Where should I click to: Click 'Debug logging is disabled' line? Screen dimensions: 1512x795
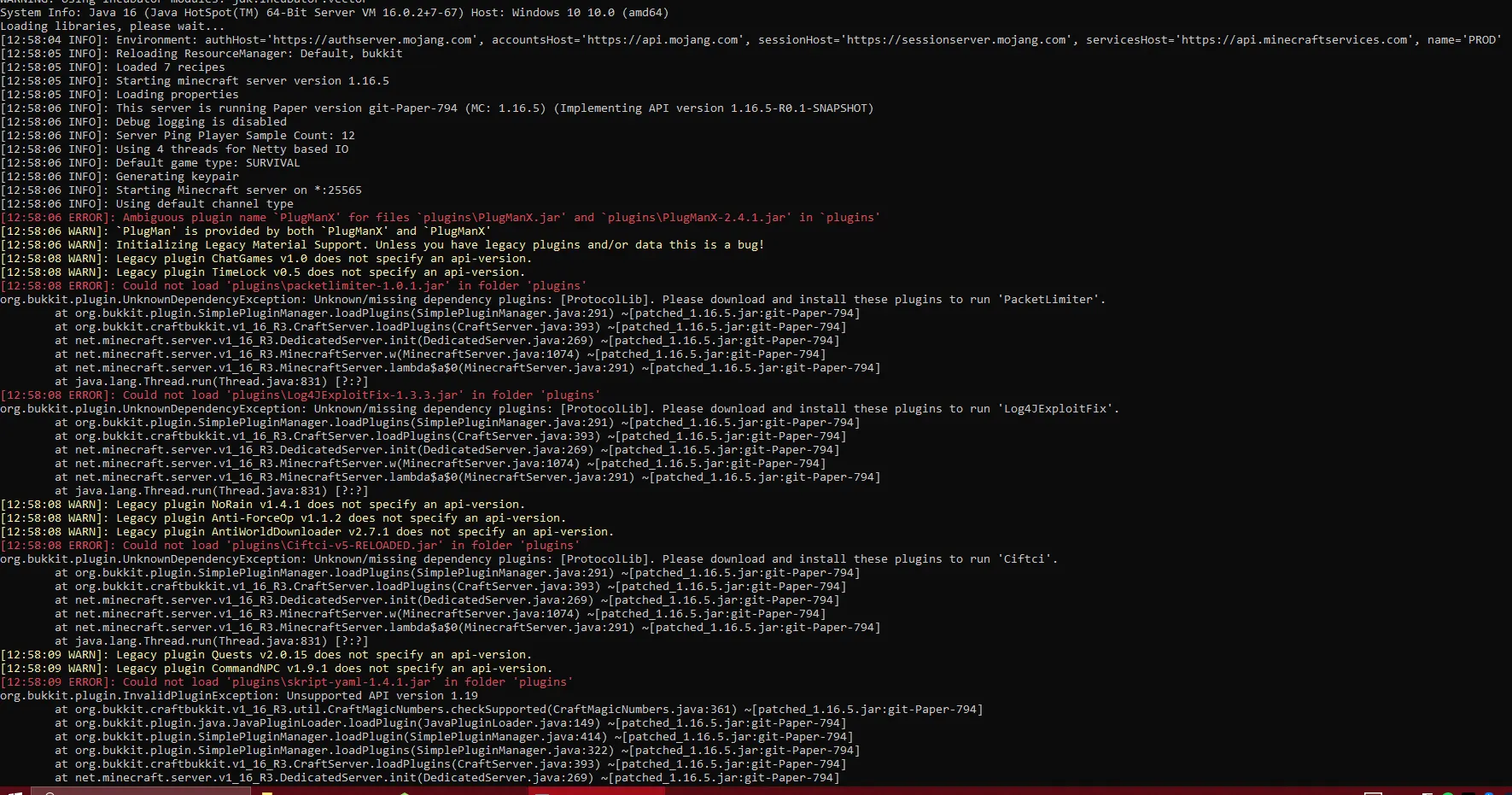click(143, 122)
